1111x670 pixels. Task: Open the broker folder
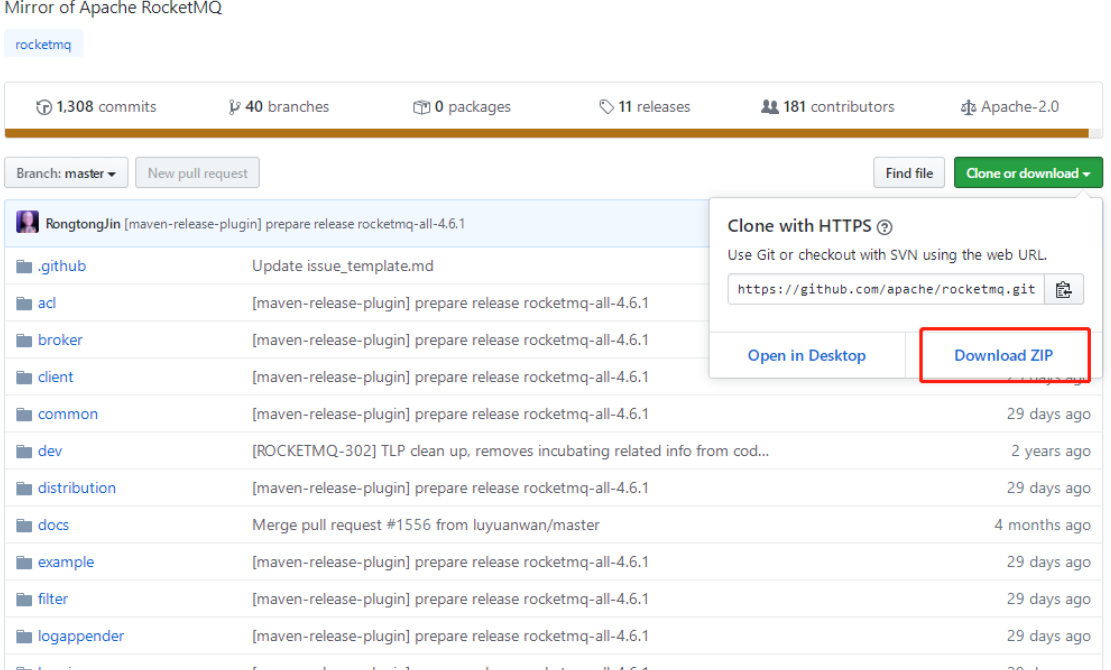(60, 340)
